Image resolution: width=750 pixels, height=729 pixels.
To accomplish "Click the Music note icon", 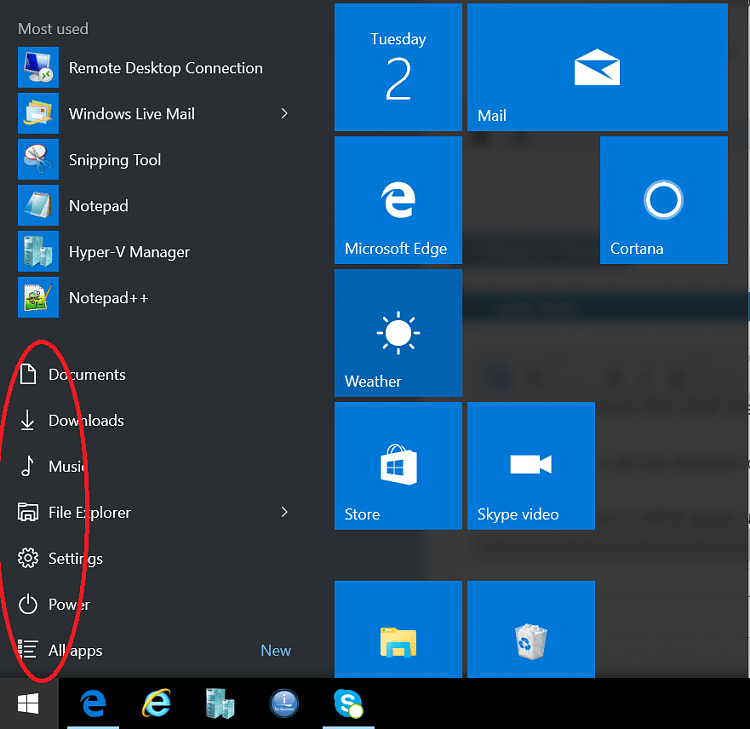I will coord(27,466).
